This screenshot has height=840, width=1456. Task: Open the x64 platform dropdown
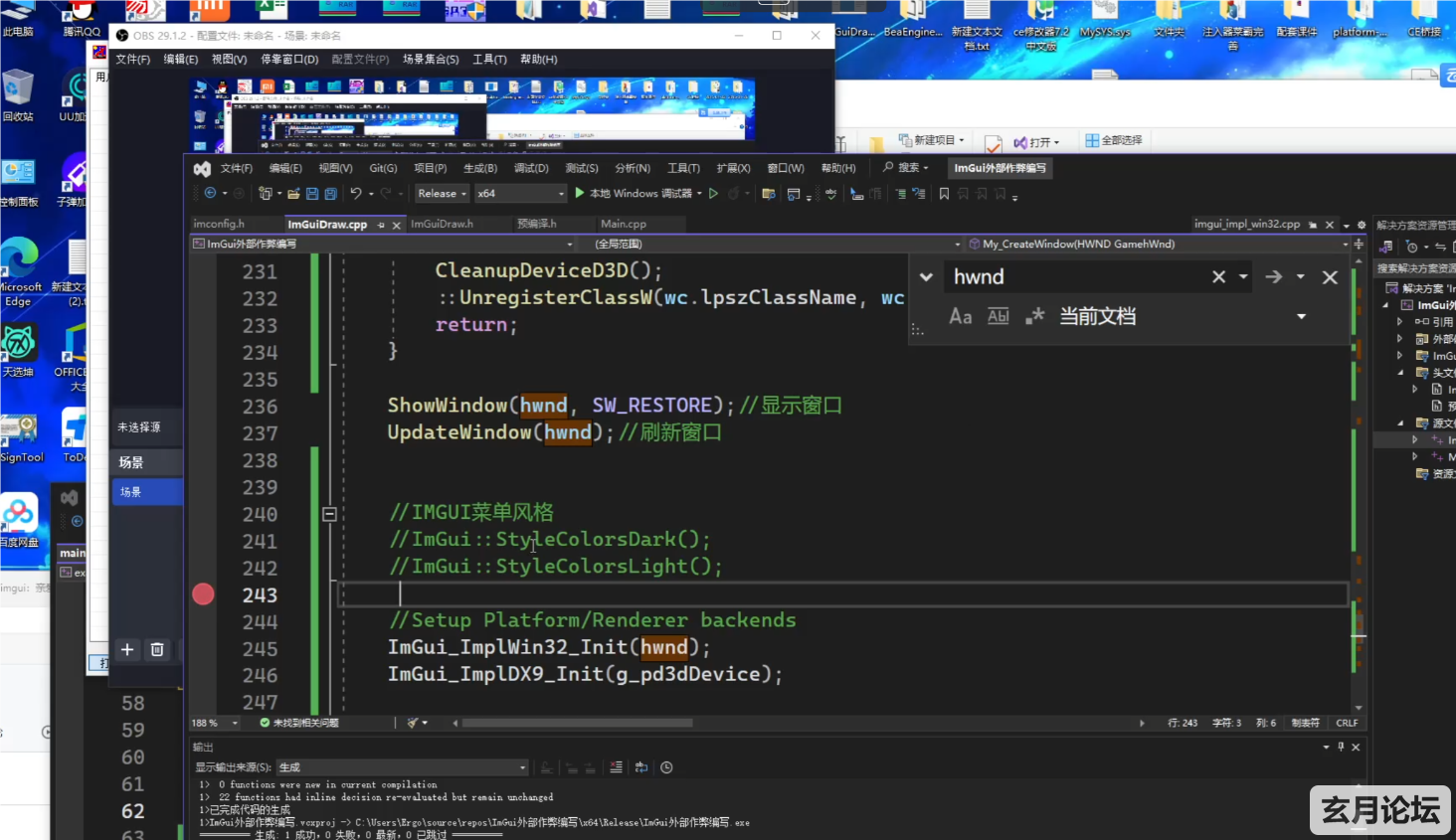(521, 193)
